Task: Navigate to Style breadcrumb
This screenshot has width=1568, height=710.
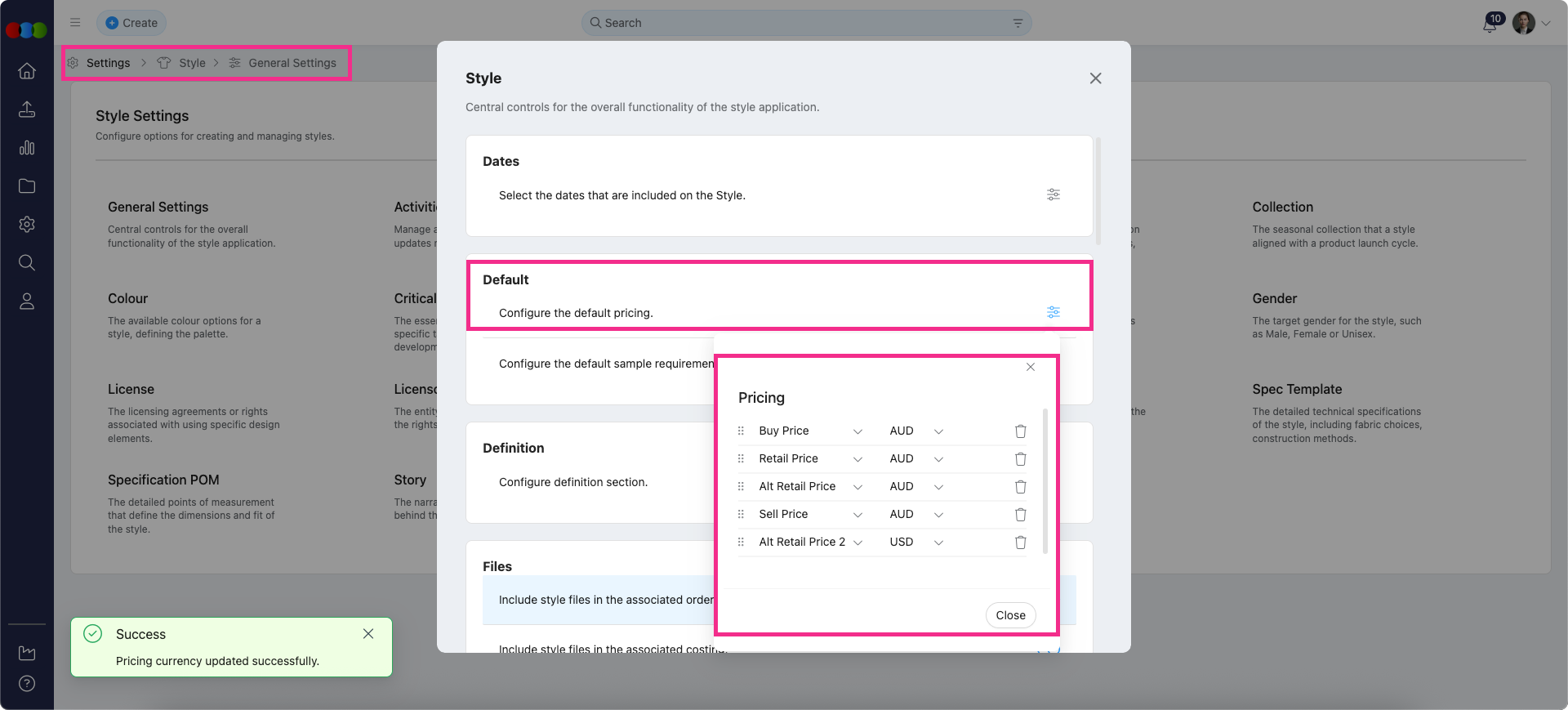Action: (192, 63)
